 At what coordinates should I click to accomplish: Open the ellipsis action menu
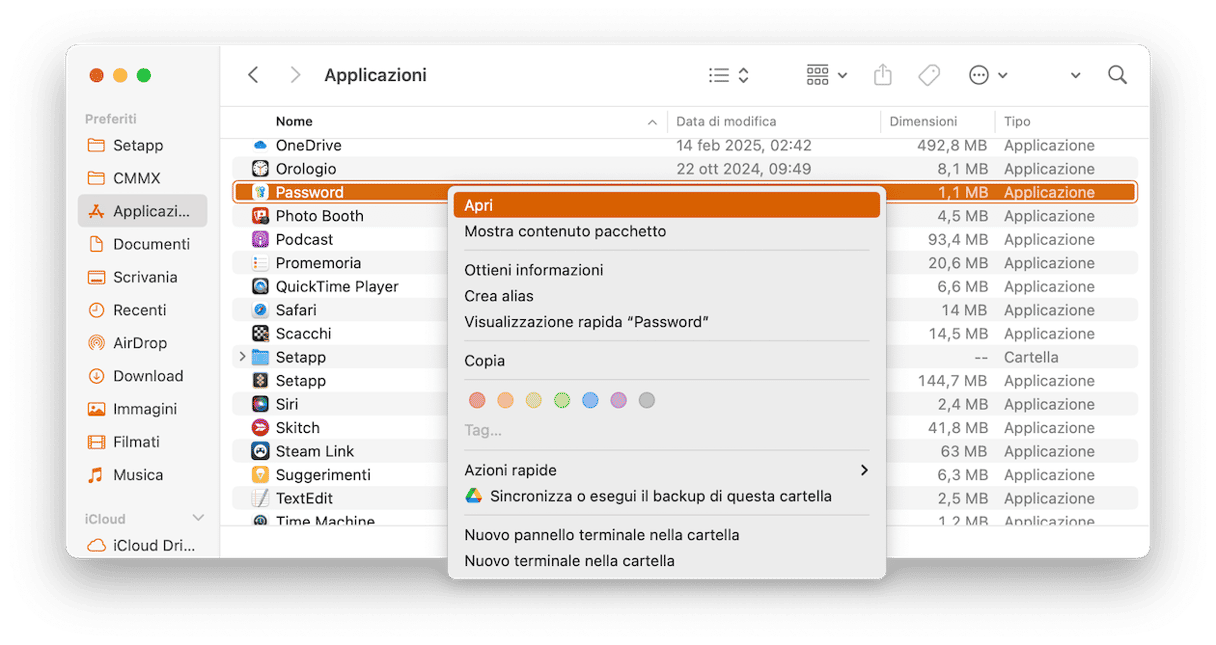coord(987,75)
